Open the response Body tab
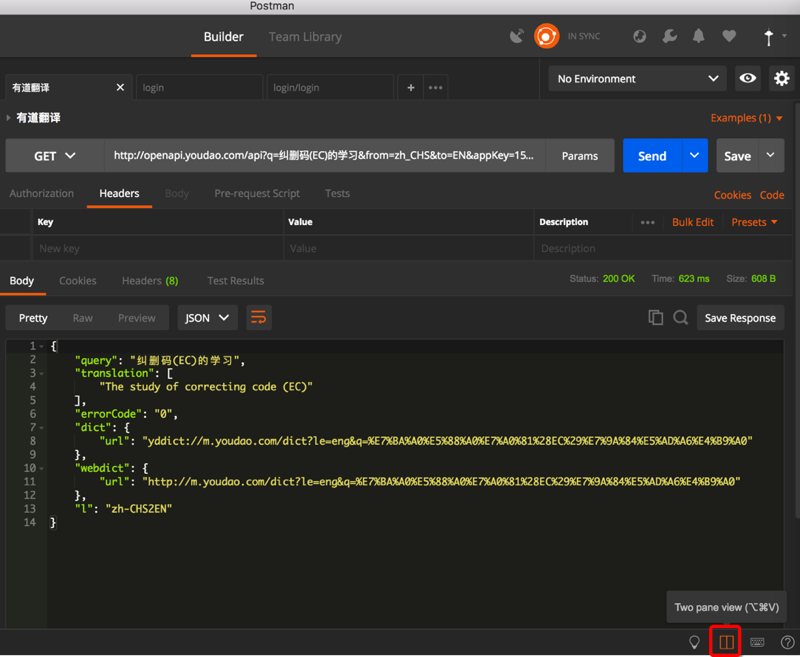 click(x=21, y=281)
